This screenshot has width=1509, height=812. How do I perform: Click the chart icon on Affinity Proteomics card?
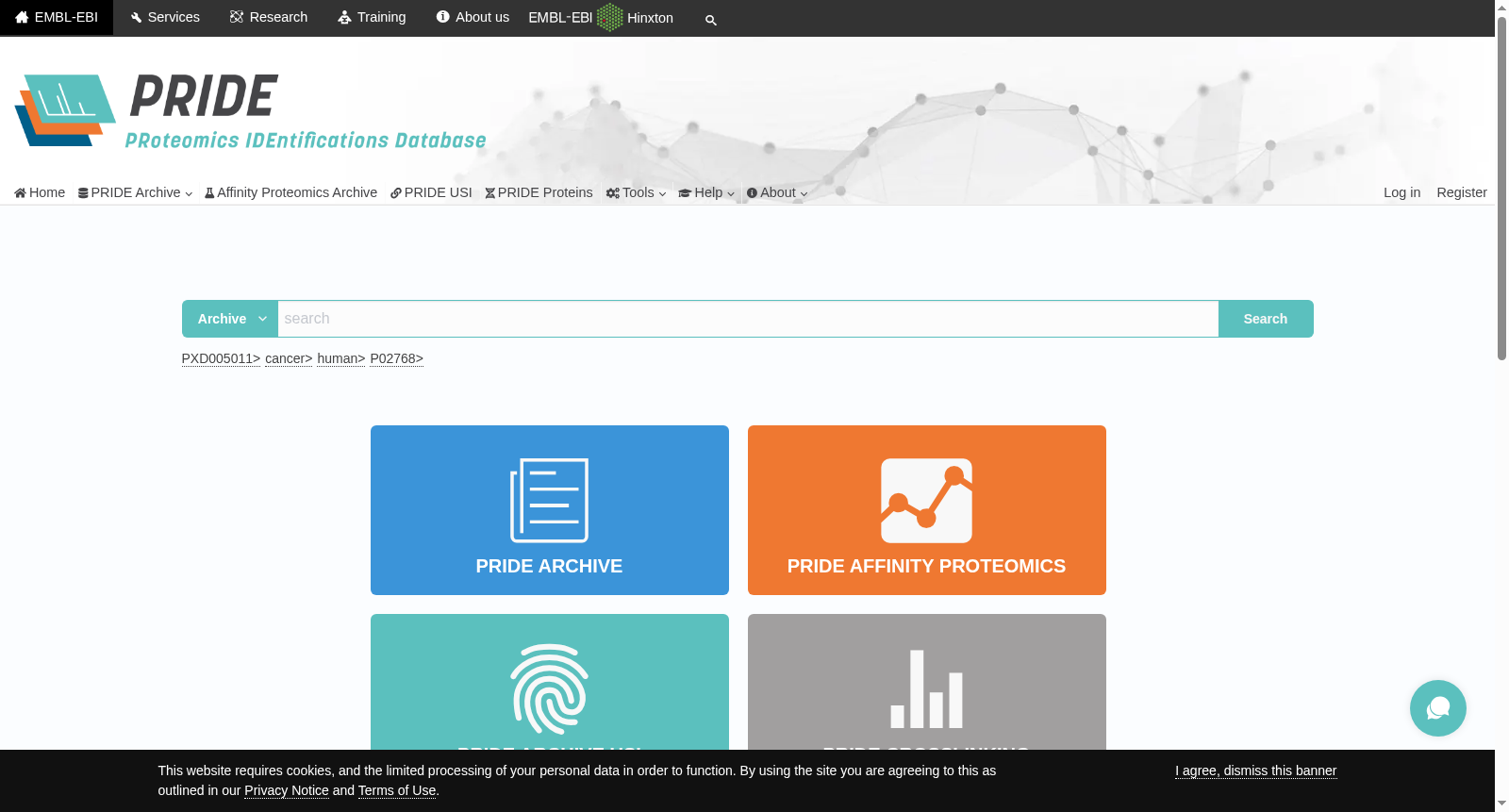coord(926,501)
